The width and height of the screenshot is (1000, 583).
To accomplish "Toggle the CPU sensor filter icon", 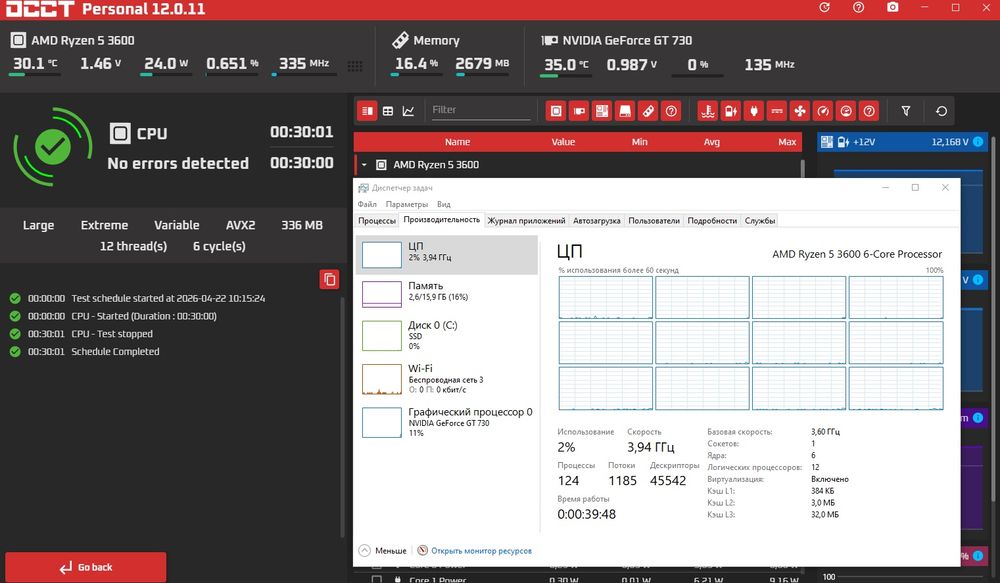I will (x=556, y=111).
